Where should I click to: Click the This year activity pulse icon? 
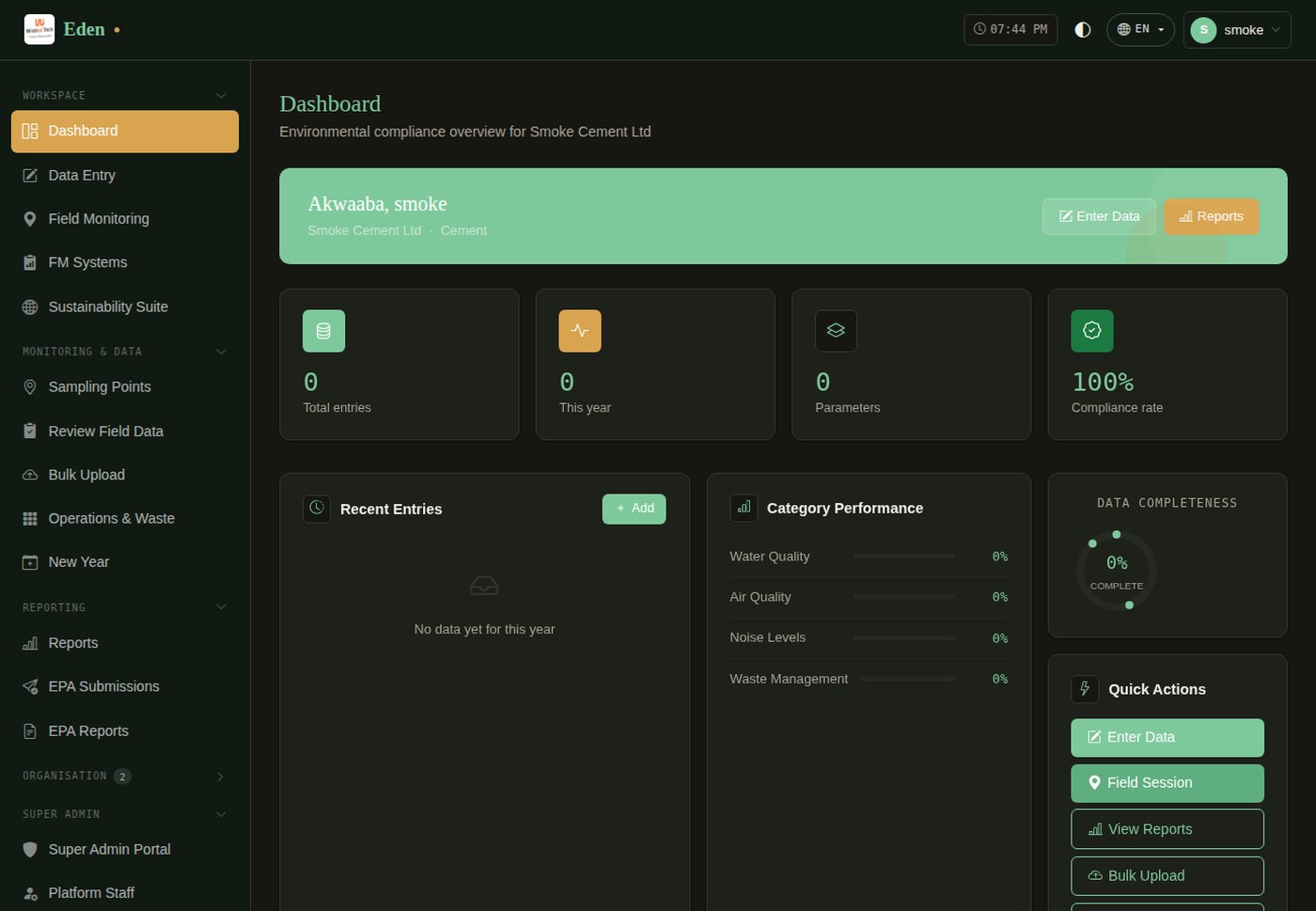pos(580,331)
